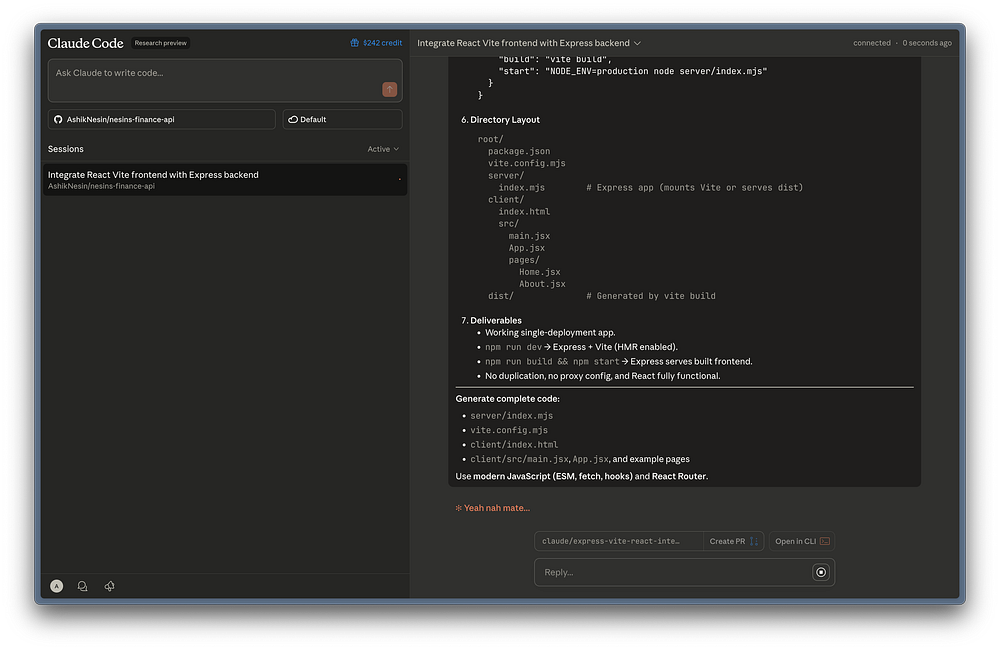This screenshot has height=650, width=1000.
Task: Click the terminal icon on Open in CLI
Action: click(x=824, y=541)
